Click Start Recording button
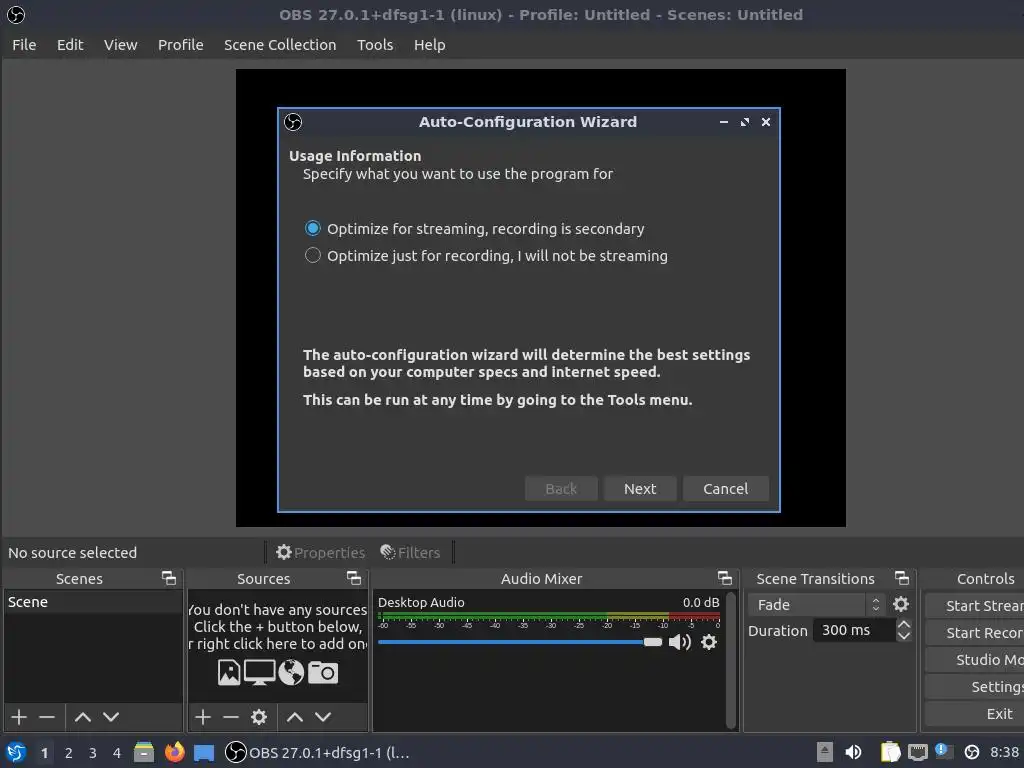The width and height of the screenshot is (1024, 768). [975, 633]
